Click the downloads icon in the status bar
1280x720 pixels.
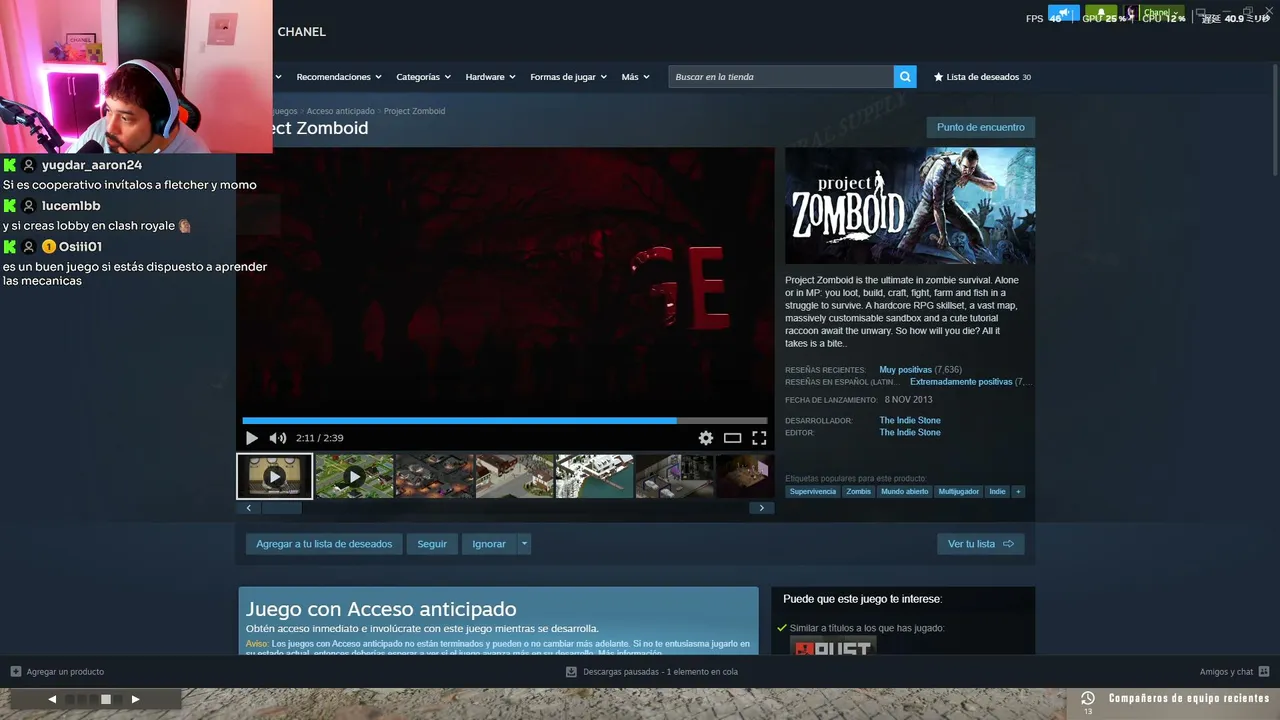click(571, 672)
